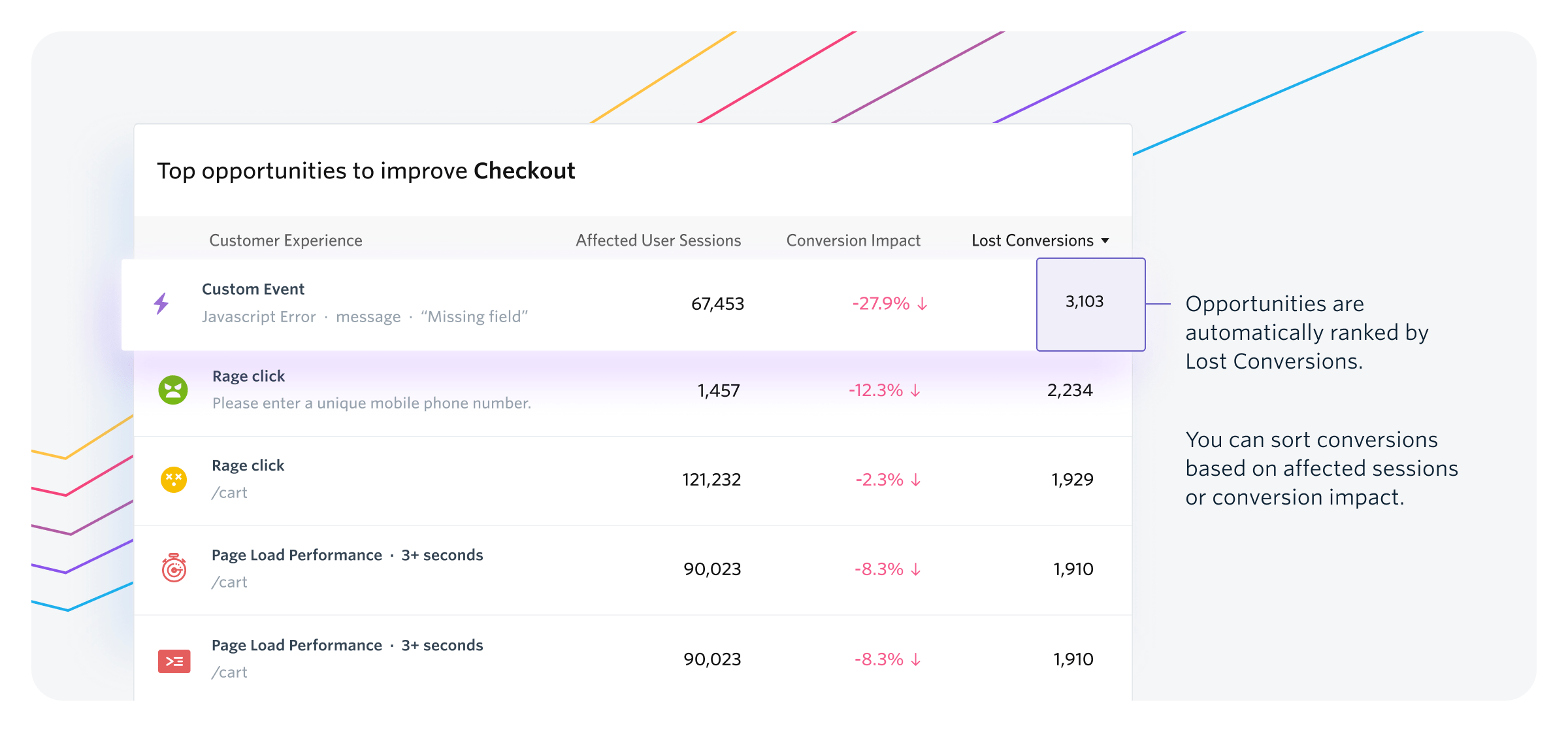Click the yellow dizzy face Rage click icon
1568x732 pixels.
pos(174,480)
